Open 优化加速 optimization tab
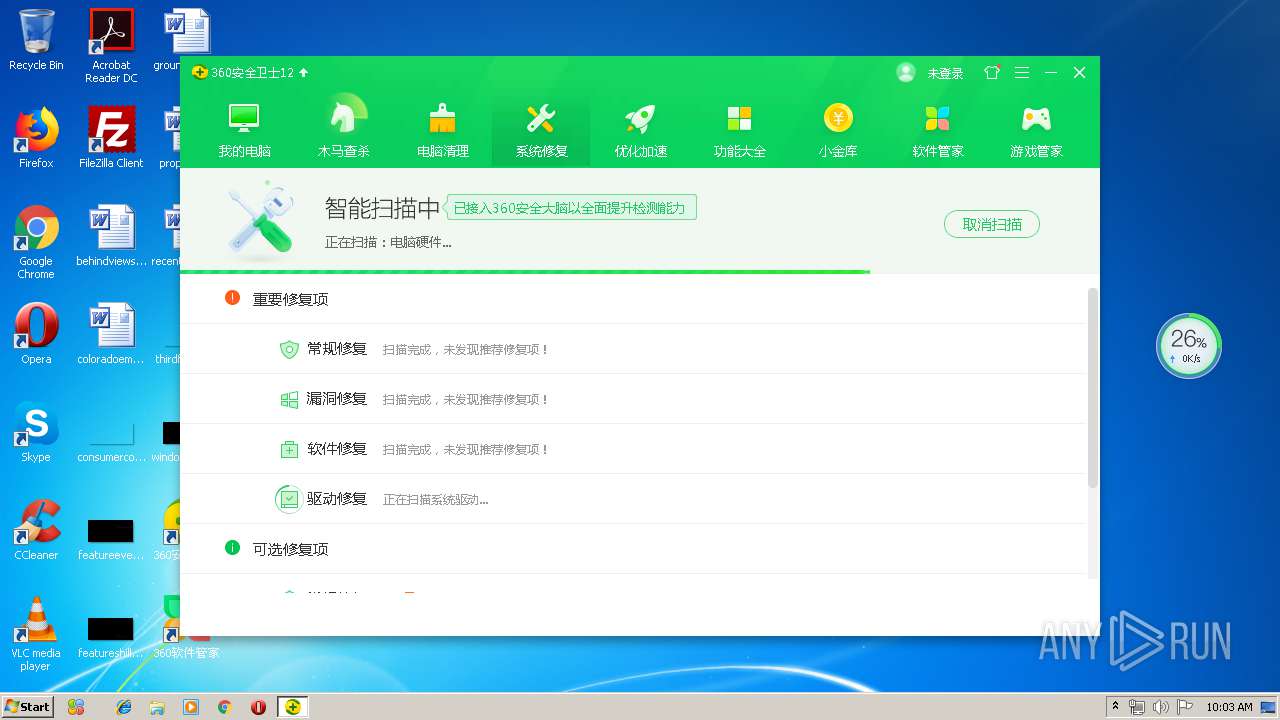 pos(640,130)
